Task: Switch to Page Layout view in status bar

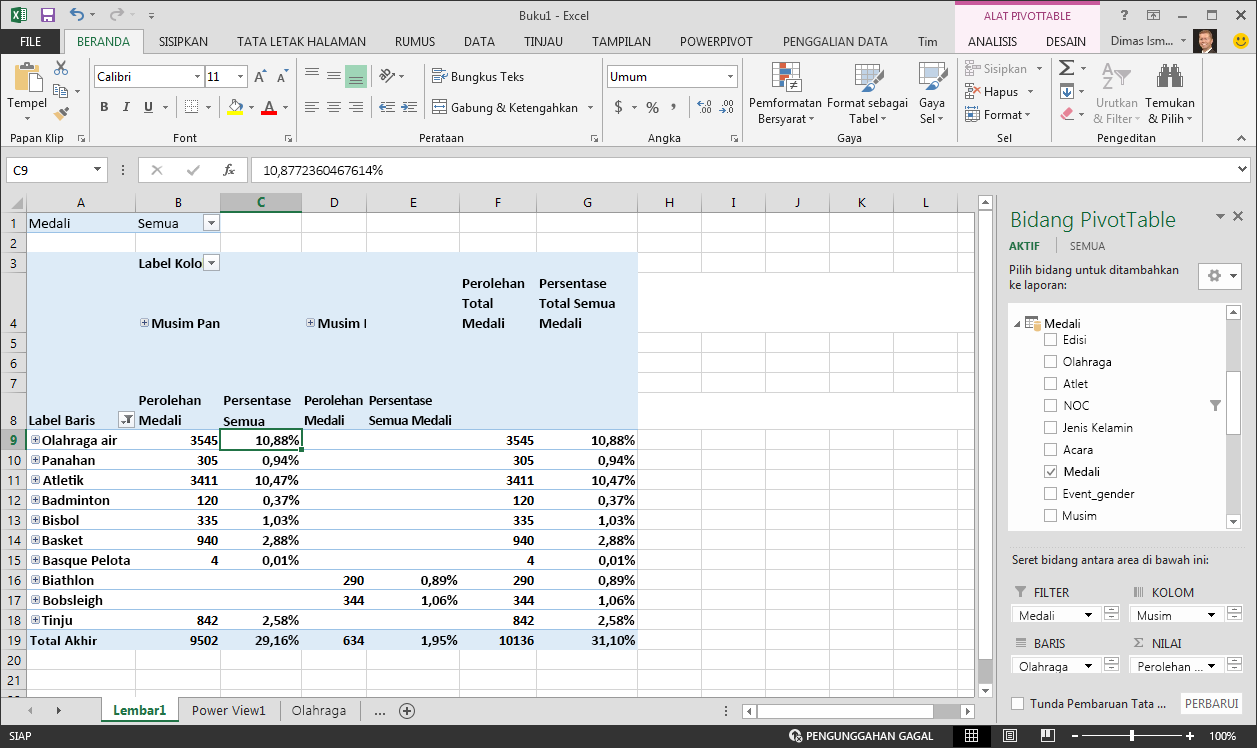Action: tap(1009, 736)
